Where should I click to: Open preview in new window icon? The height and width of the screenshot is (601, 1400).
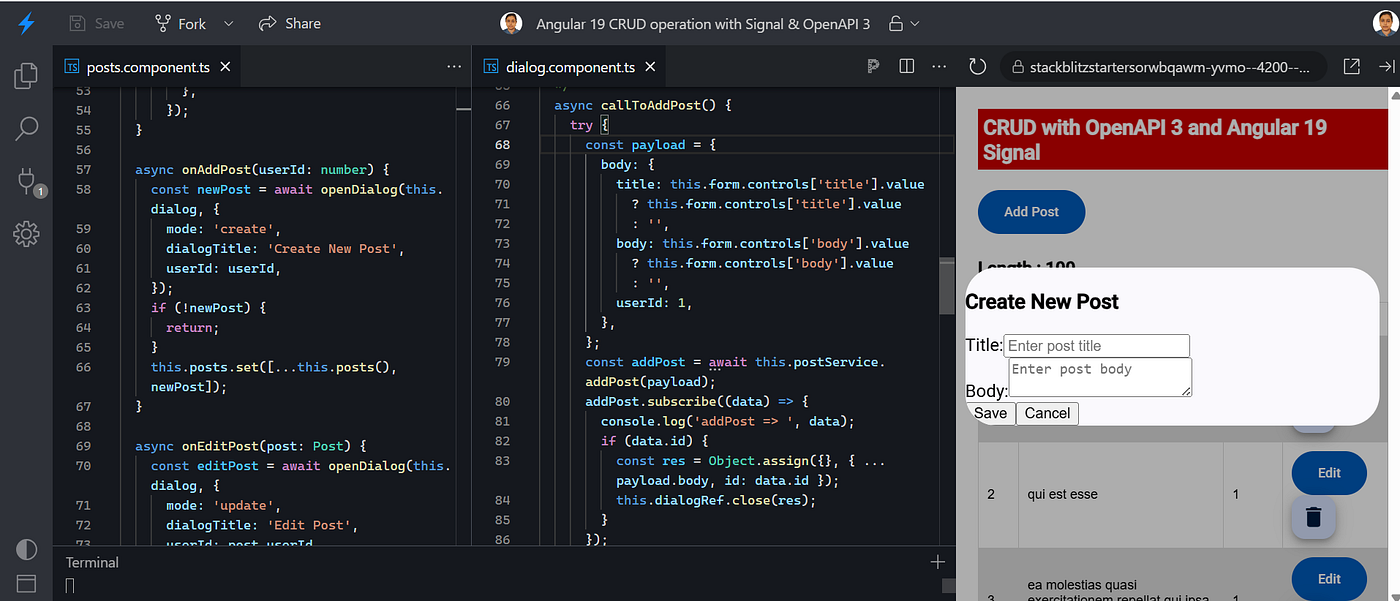coord(1351,67)
